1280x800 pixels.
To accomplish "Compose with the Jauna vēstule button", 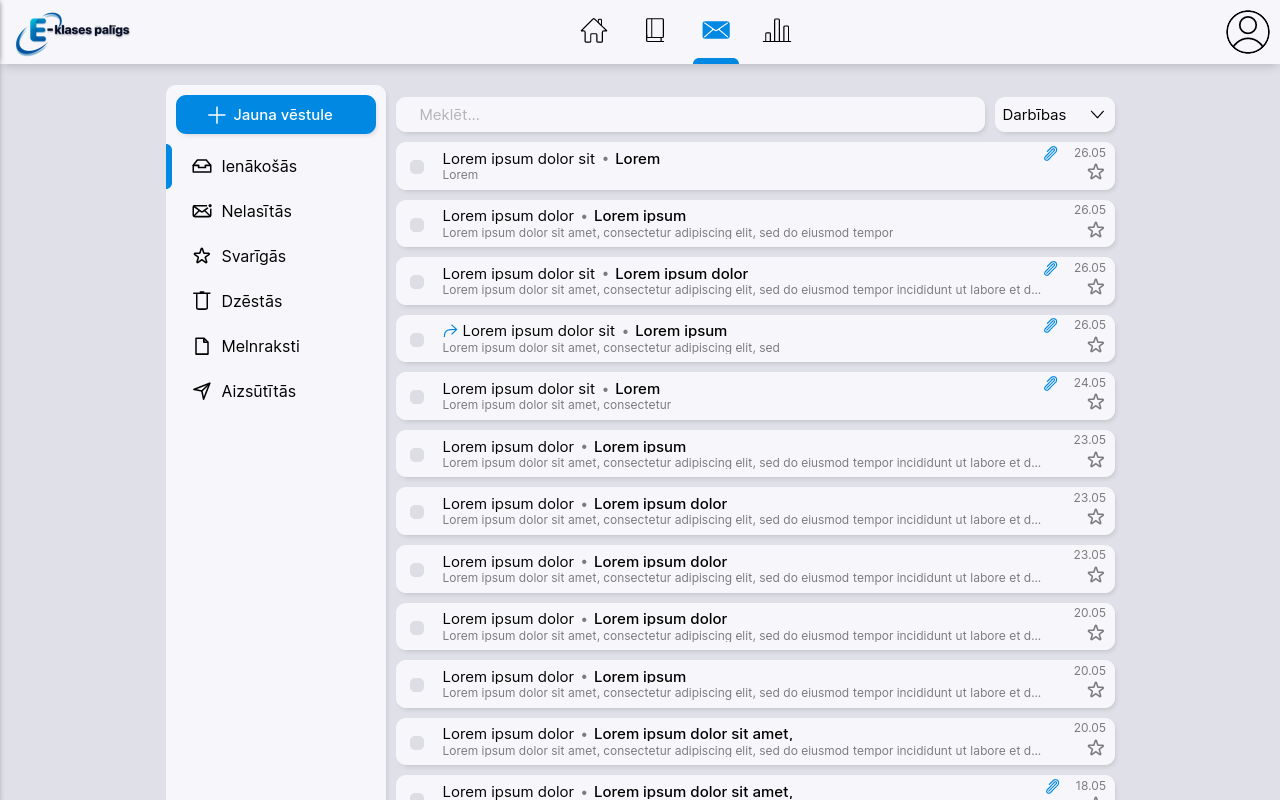I will pos(276,115).
